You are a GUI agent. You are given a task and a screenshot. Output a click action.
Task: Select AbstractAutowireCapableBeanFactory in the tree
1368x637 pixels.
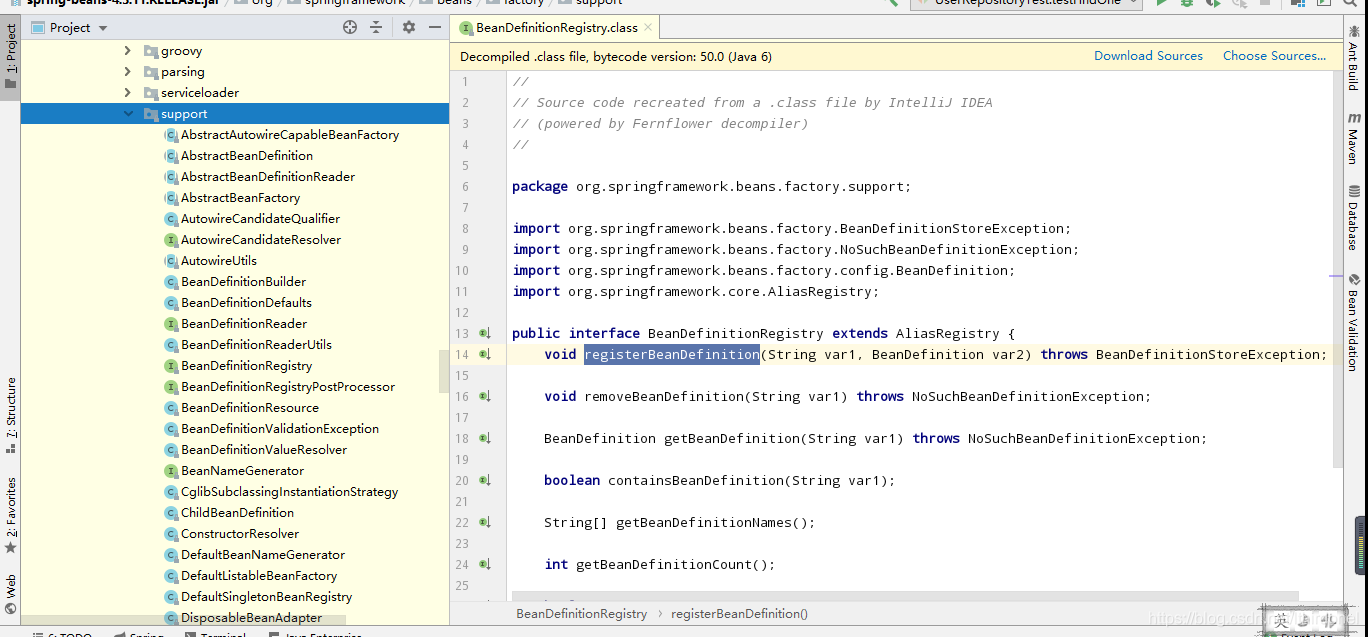click(x=290, y=135)
